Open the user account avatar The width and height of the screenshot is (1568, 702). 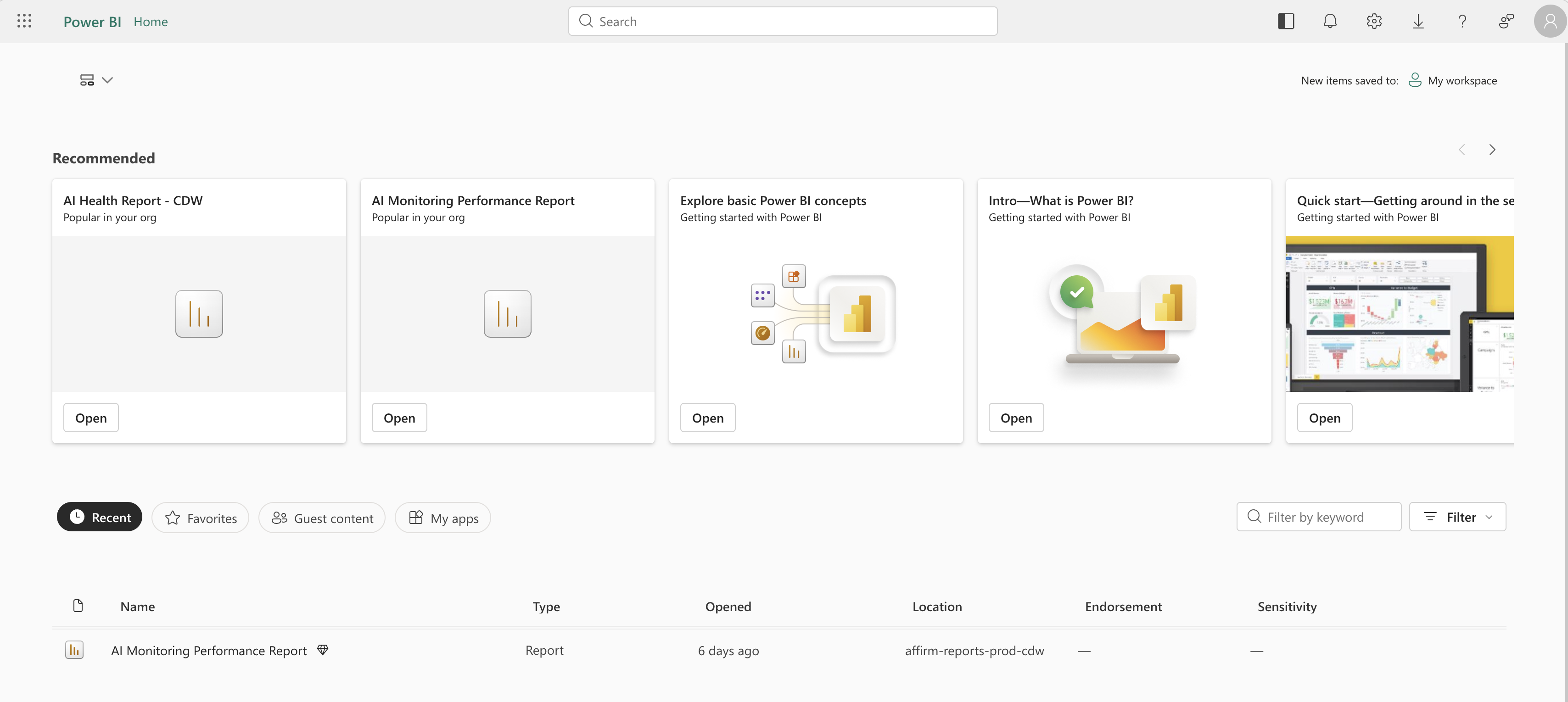[x=1550, y=21]
